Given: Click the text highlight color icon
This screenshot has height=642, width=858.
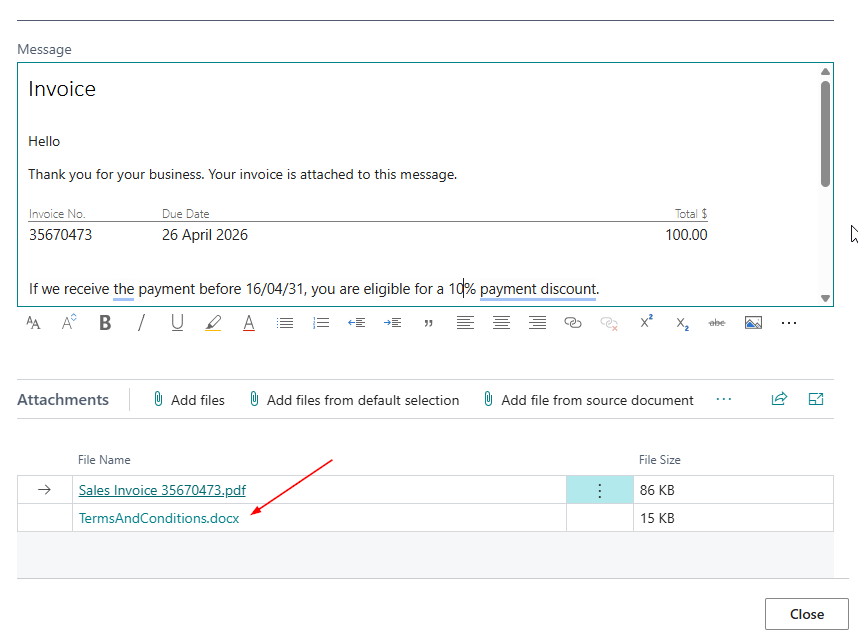Looking at the screenshot, I should (213, 323).
